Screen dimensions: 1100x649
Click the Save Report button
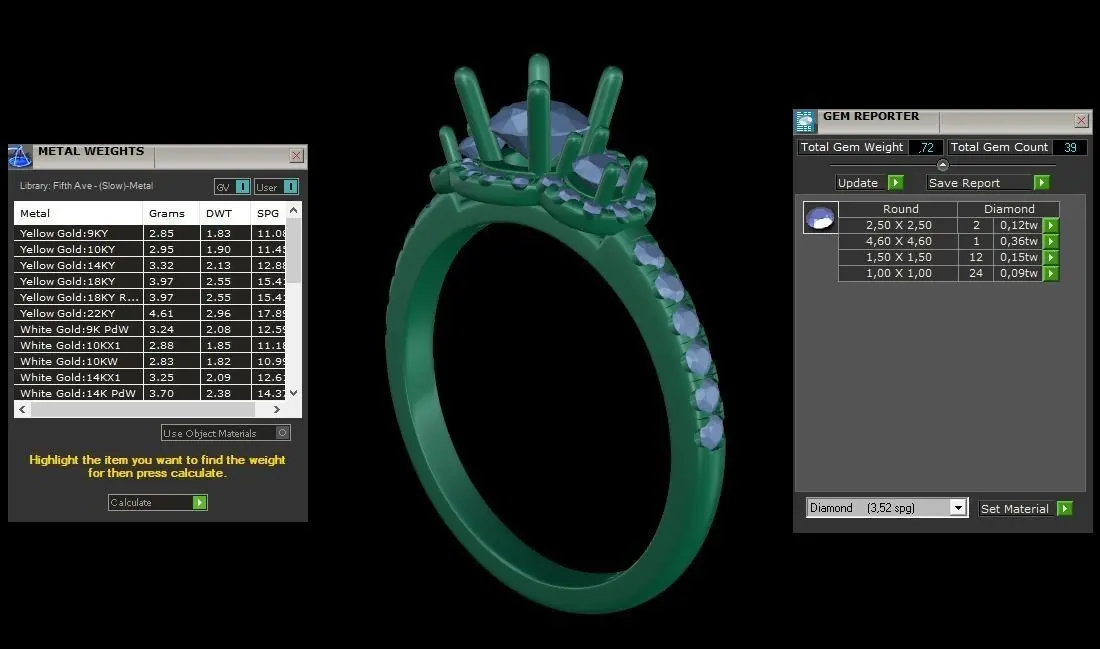988,182
